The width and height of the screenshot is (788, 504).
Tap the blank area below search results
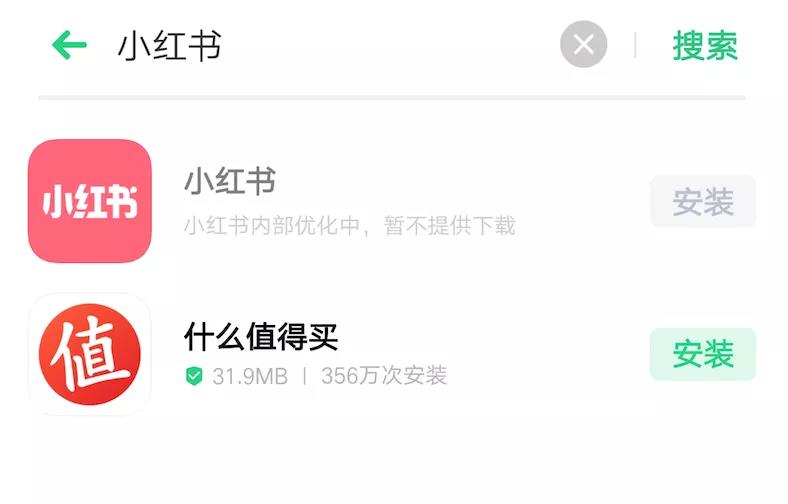click(394, 462)
